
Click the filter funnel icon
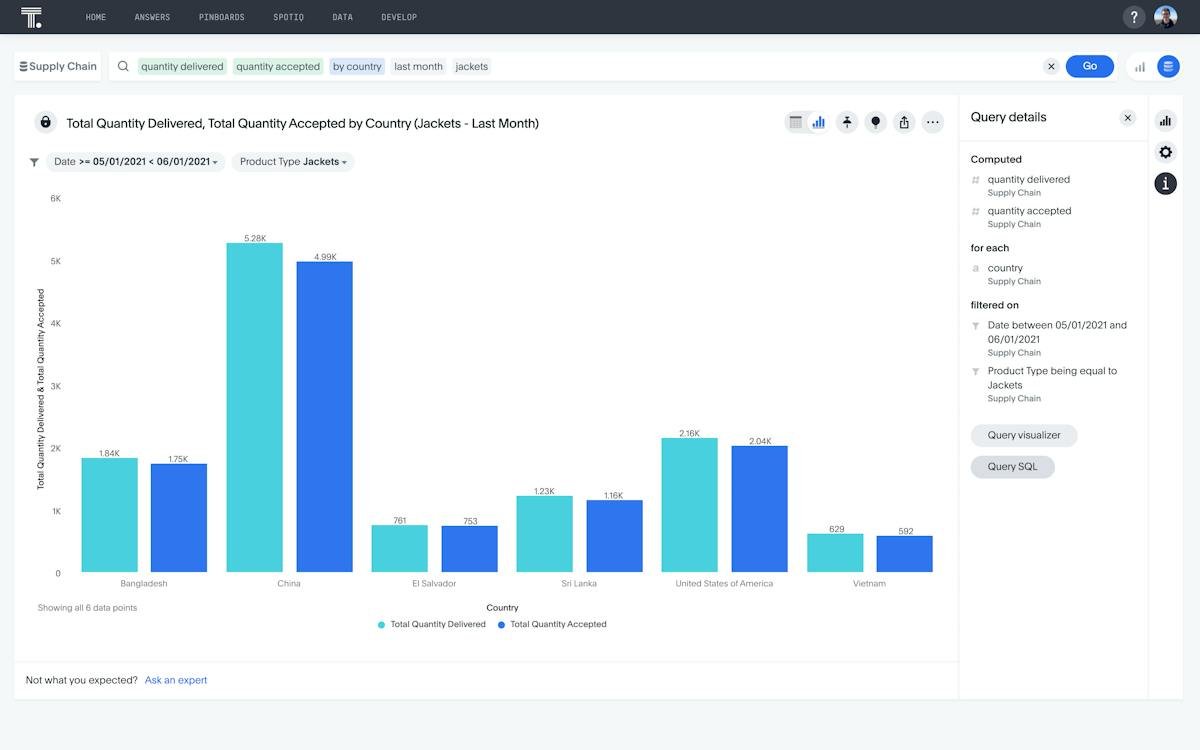click(34, 162)
